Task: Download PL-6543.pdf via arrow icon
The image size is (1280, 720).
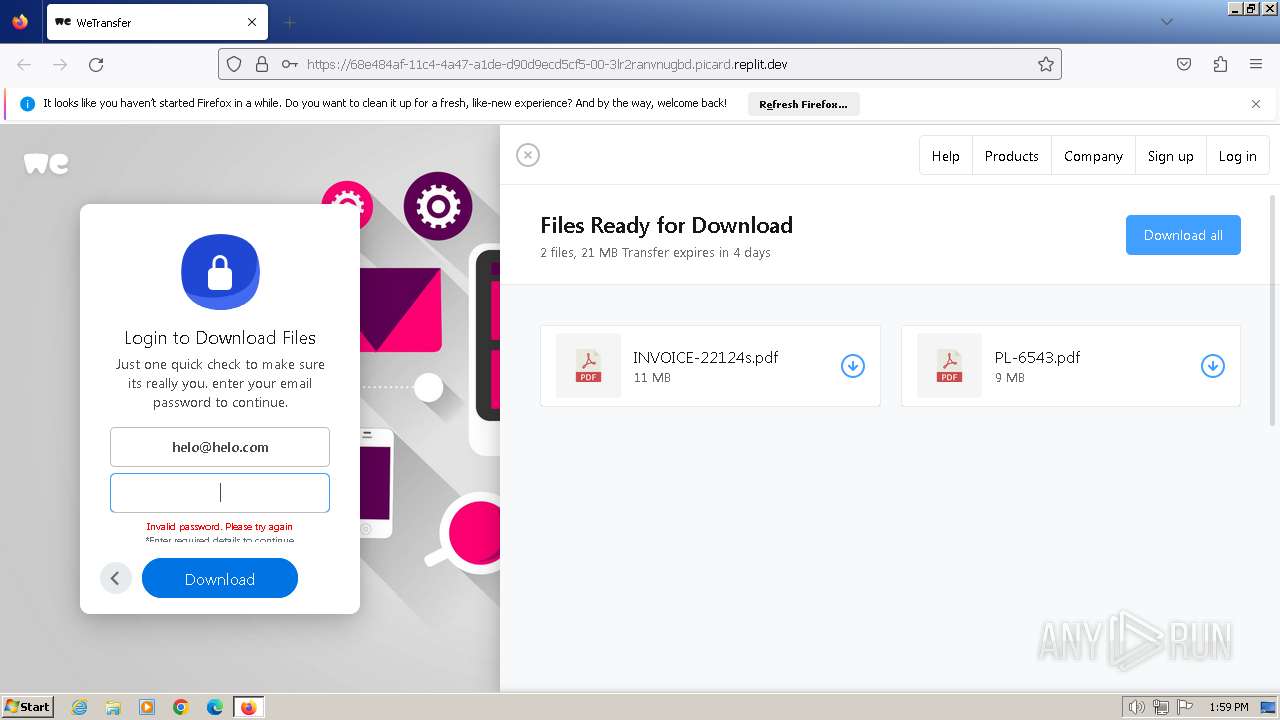Action: tap(1213, 366)
